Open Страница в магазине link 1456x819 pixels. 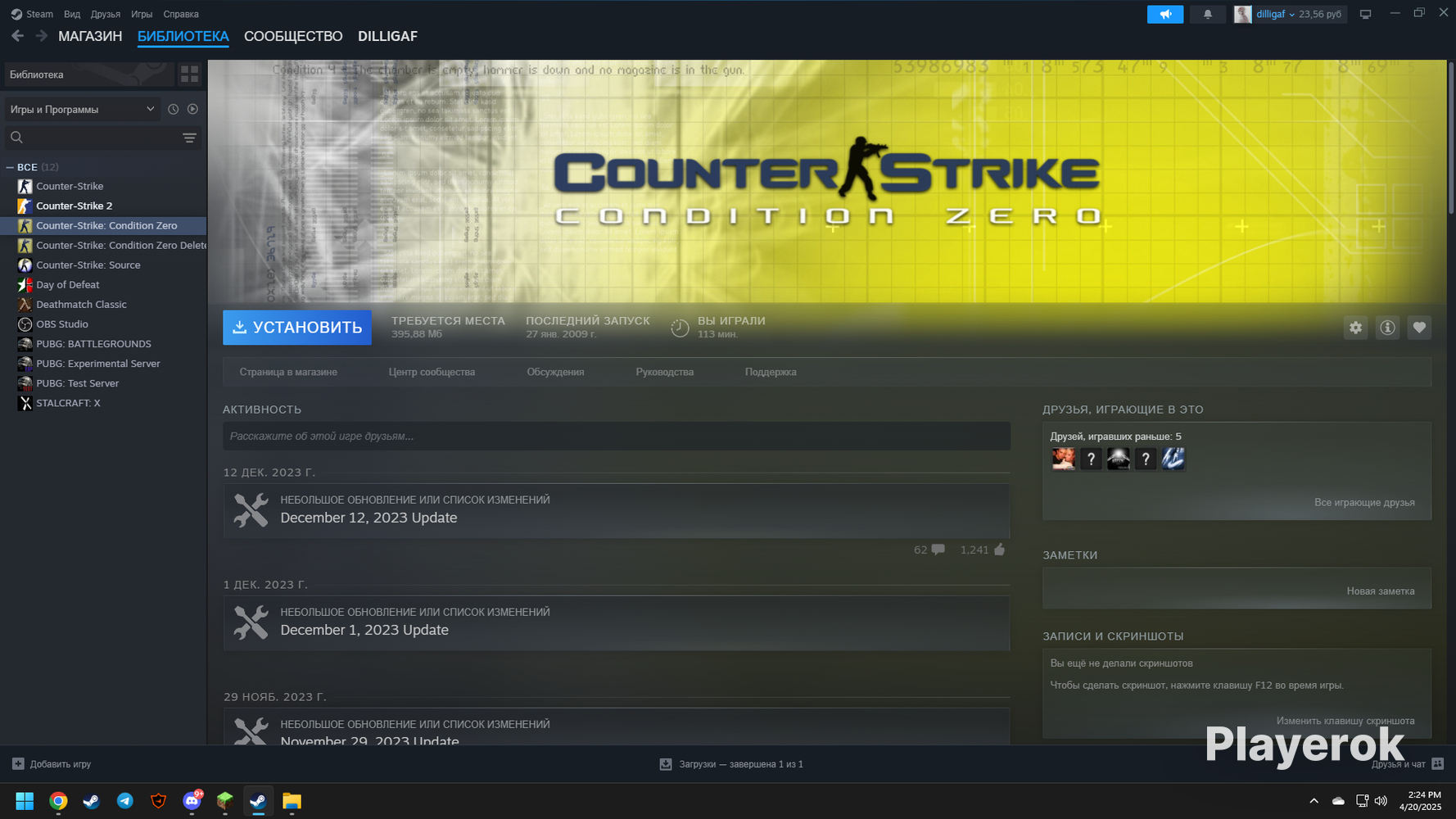[288, 372]
